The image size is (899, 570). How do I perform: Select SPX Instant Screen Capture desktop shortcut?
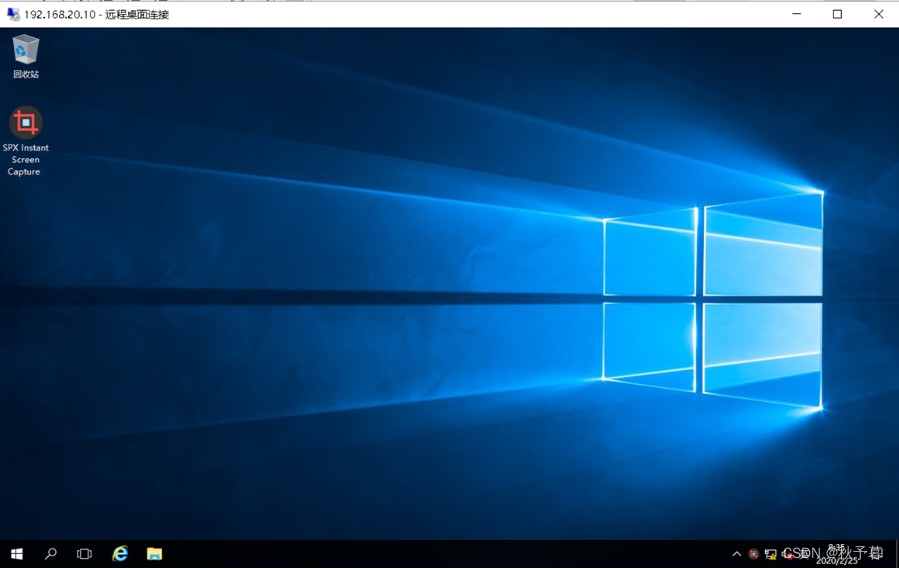coord(25,141)
